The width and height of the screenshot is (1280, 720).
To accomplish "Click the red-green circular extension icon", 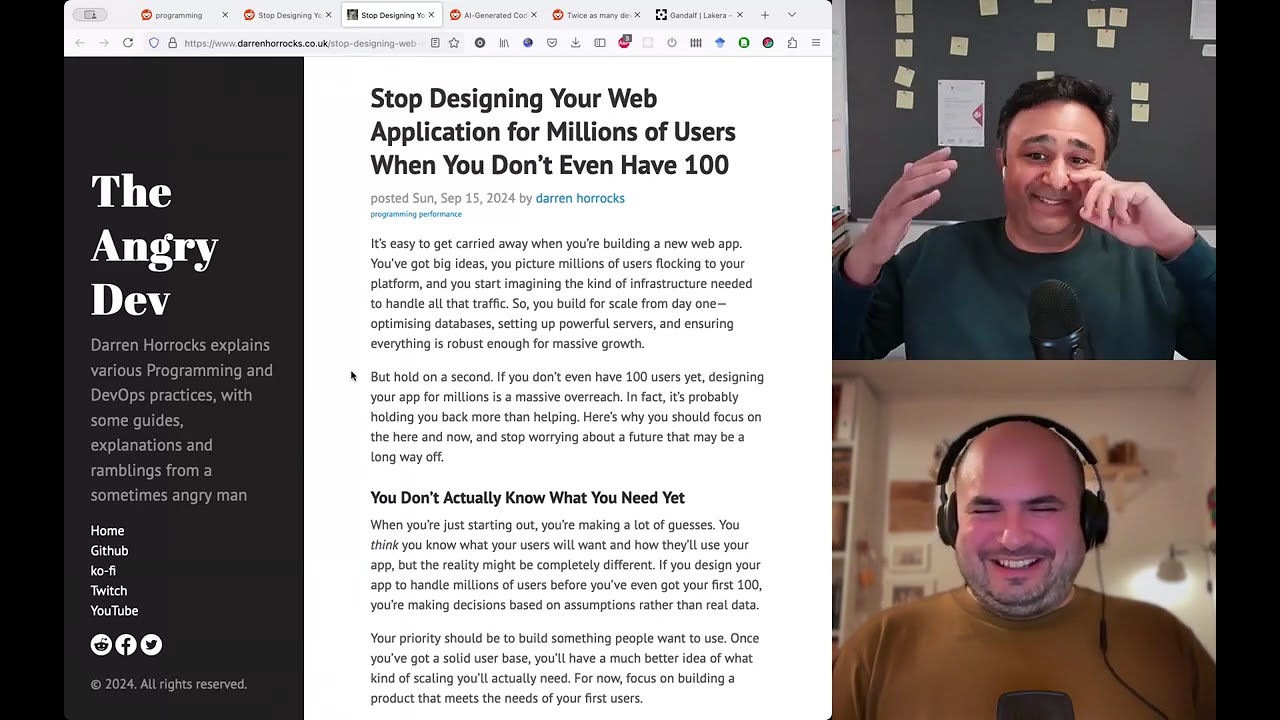I will click(768, 43).
